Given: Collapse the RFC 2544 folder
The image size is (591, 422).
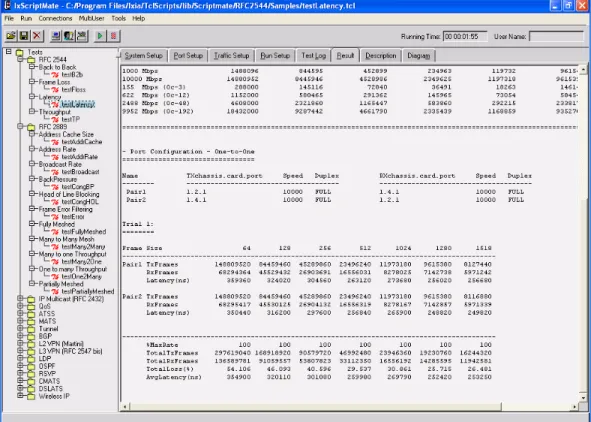Looking at the screenshot, I should pyautogui.click(x=20, y=60).
